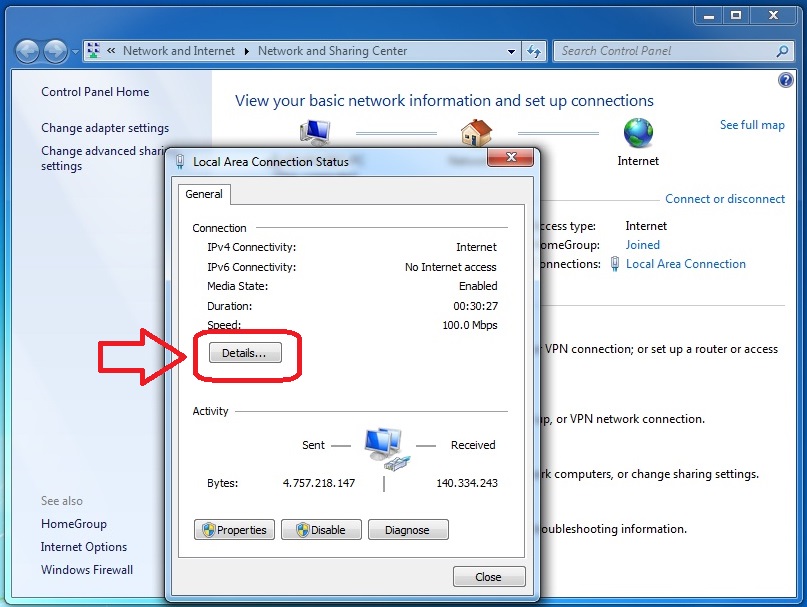Click the Properties button
The width and height of the screenshot is (807, 607).
234,530
